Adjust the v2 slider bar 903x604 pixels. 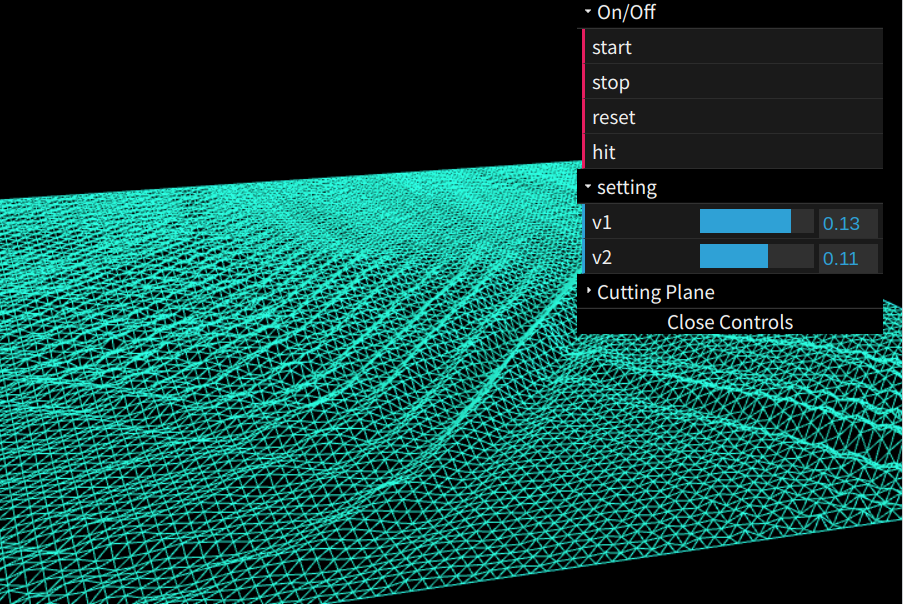[756, 257]
